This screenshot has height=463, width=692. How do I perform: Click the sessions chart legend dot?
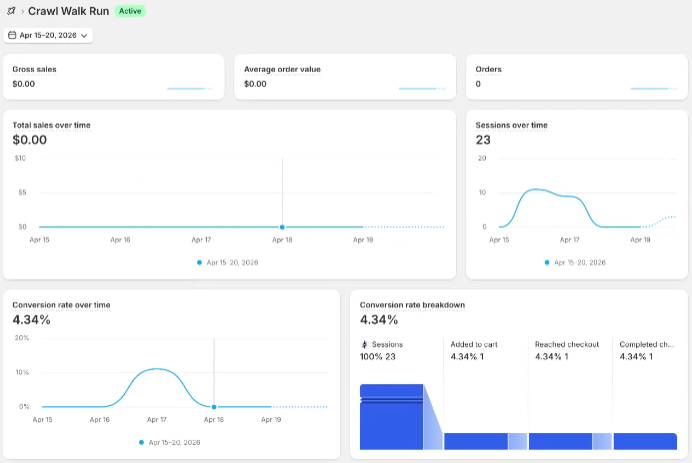point(547,263)
